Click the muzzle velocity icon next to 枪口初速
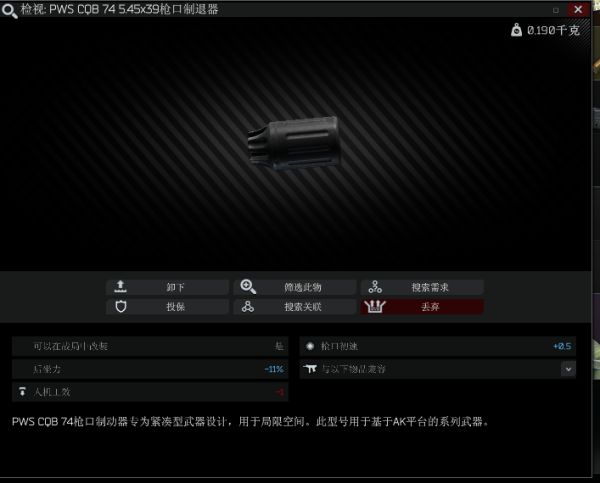 (x=310, y=346)
